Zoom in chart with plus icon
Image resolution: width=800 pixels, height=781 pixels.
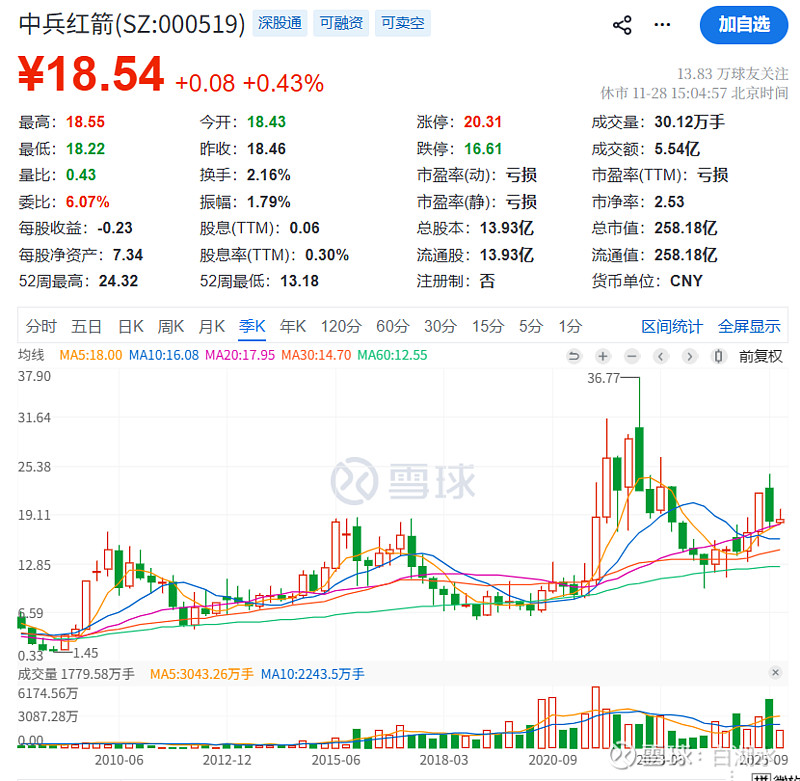pyautogui.click(x=603, y=356)
